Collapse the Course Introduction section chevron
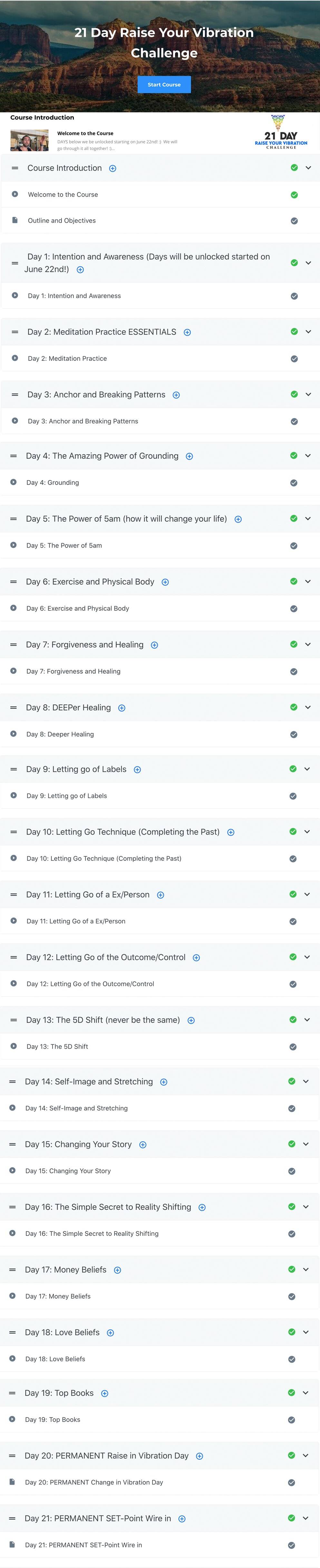 click(x=308, y=168)
